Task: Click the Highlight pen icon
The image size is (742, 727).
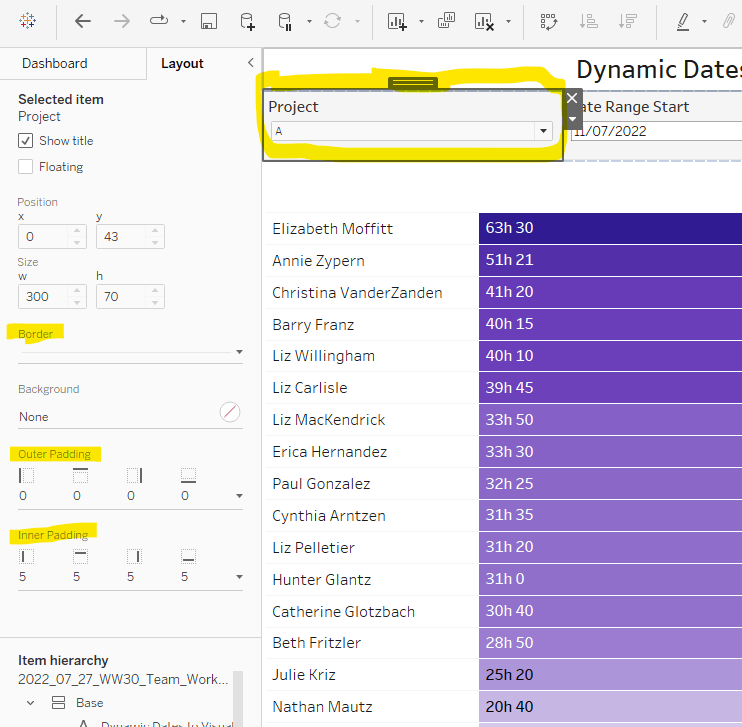Action: [x=683, y=21]
